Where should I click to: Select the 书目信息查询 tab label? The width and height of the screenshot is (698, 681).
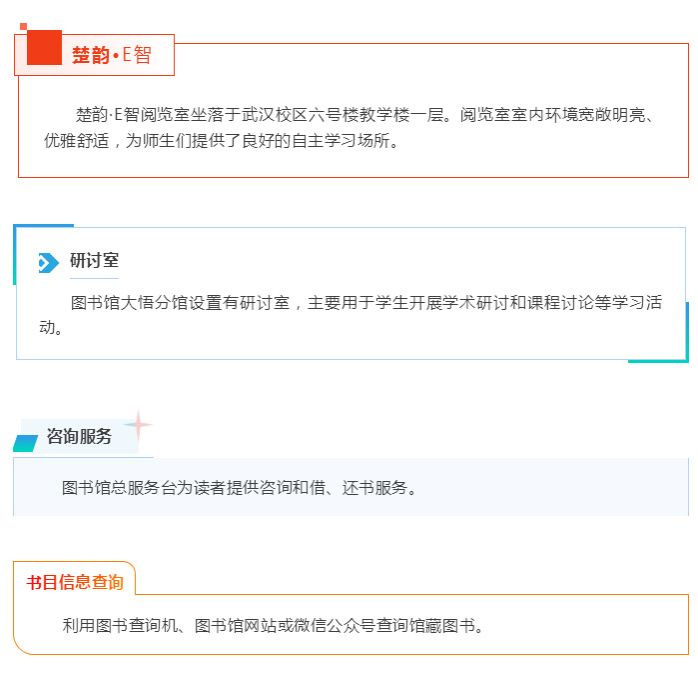pos(75,582)
